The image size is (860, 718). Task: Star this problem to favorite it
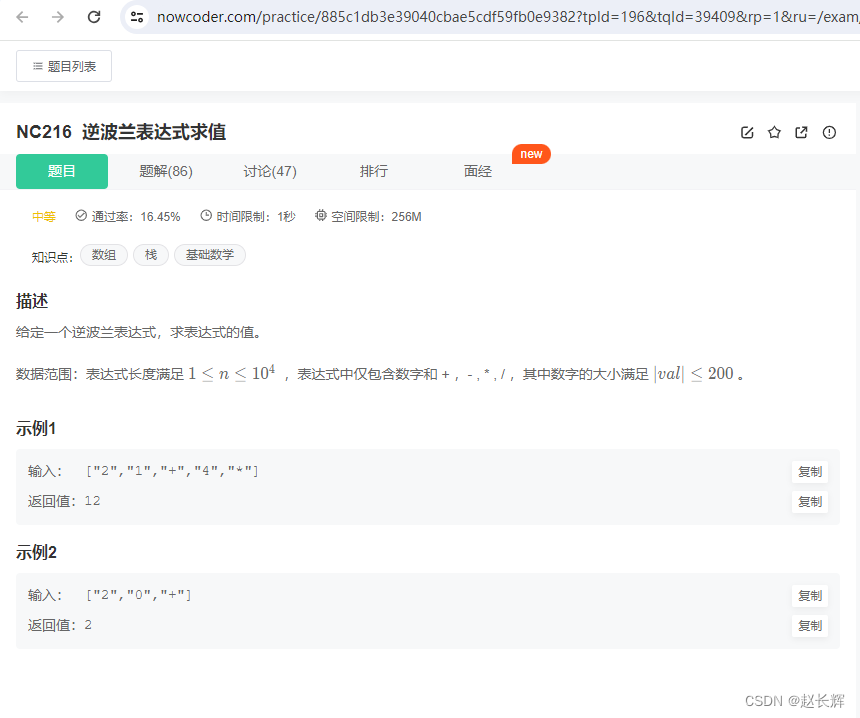coord(774,131)
